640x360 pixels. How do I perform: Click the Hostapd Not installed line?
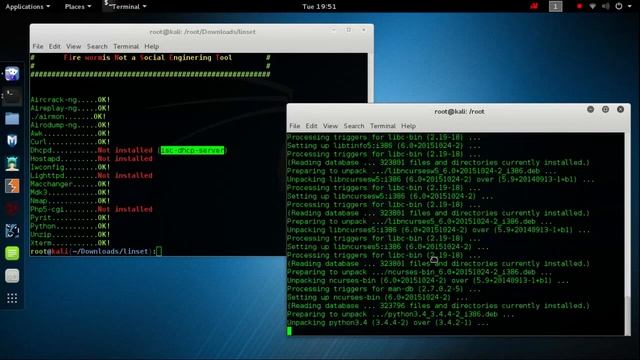pyautogui.click(x=91, y=159)
